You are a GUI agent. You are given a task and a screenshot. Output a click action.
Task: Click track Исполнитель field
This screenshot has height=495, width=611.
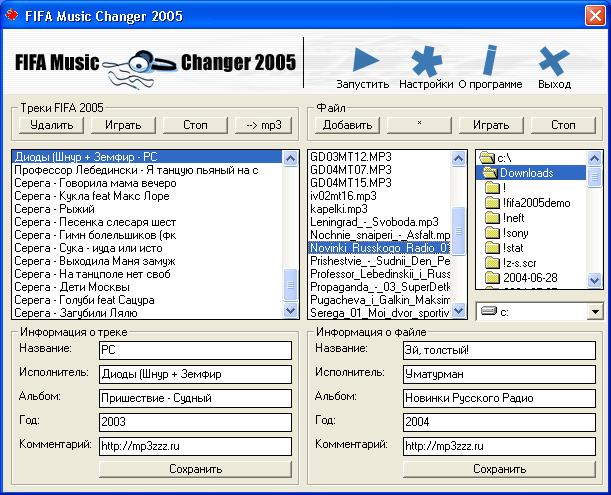tap(195, 374)
